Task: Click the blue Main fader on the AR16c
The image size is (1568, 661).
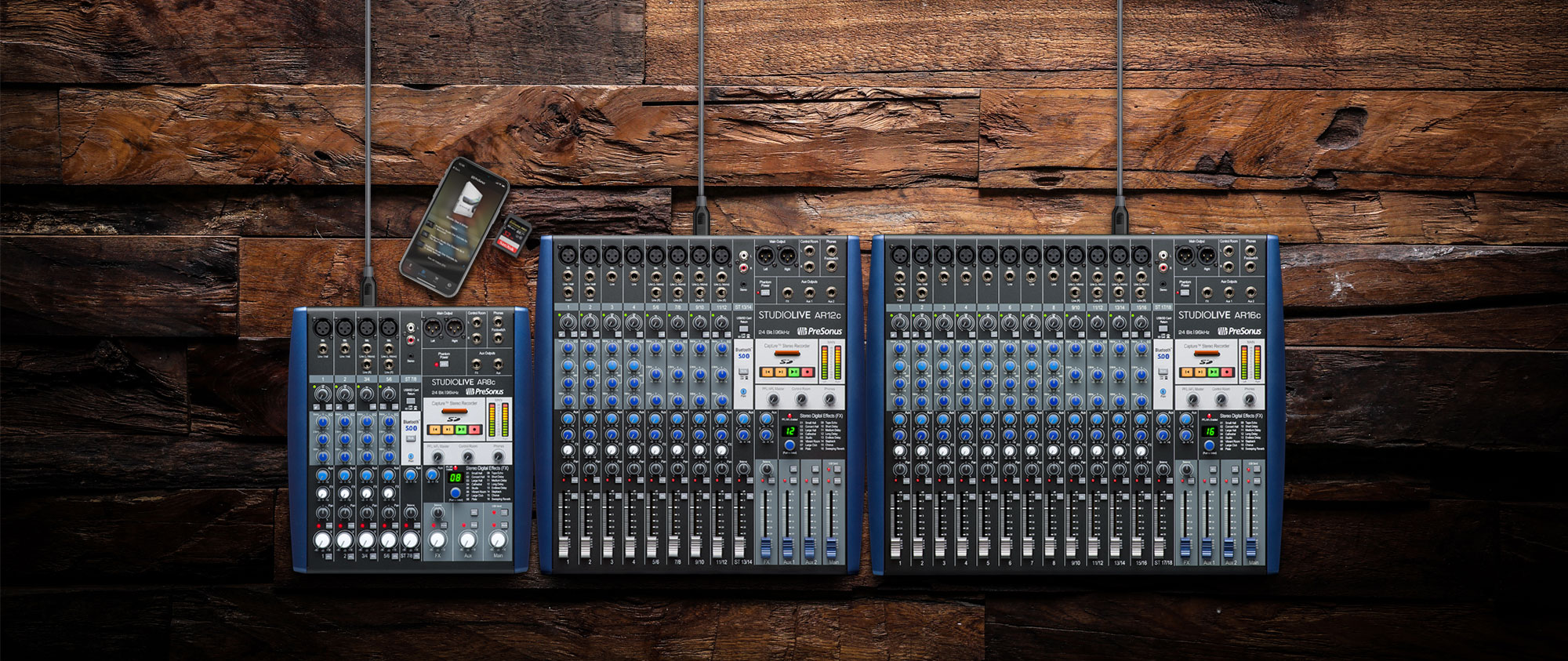Action: 1252,547
